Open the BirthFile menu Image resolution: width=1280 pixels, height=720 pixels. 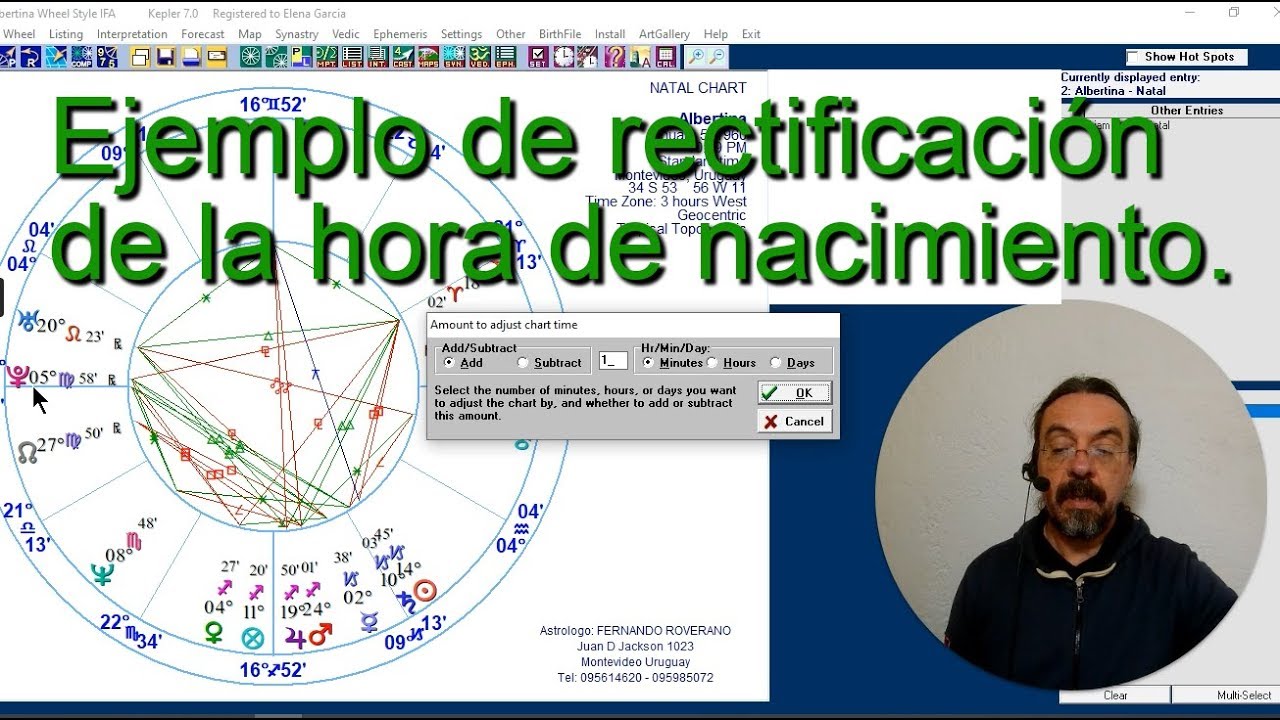(560, 34)
